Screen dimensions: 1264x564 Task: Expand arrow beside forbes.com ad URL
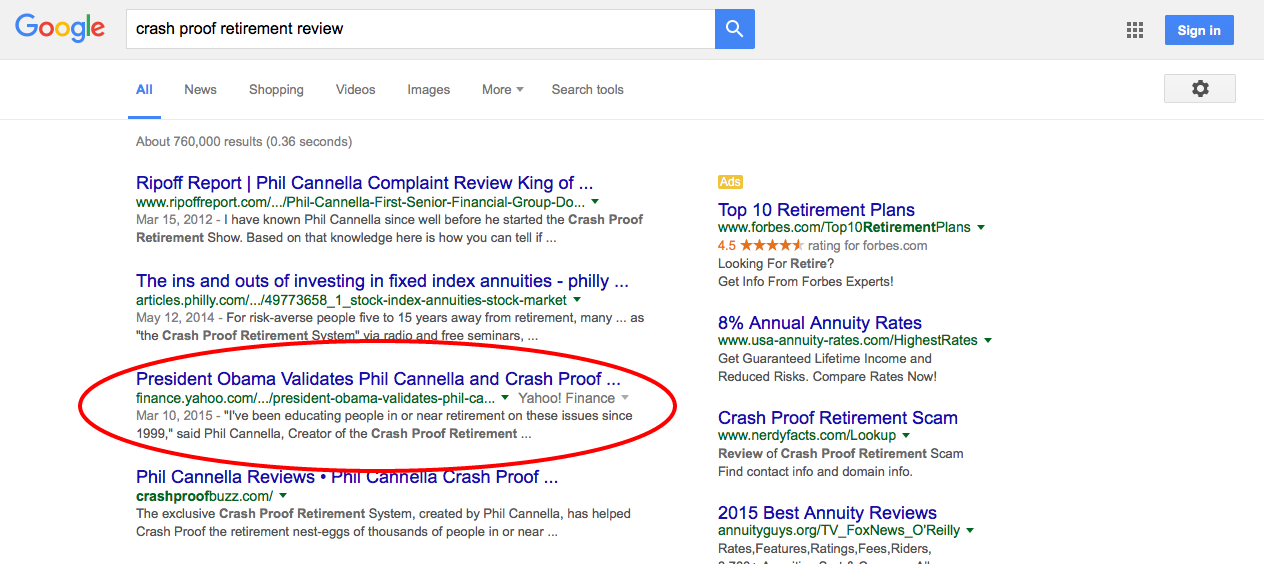click(x=981, y=228)
